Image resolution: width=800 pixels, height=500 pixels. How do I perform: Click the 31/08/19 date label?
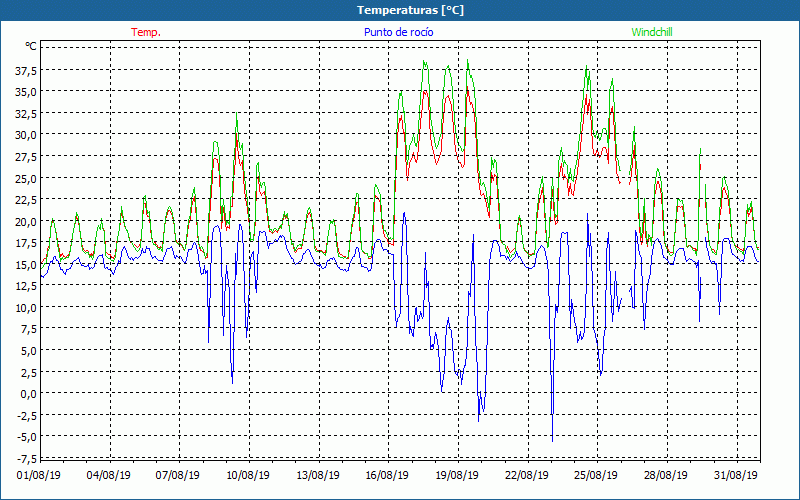pyautogui.click(x=736, y=476)
